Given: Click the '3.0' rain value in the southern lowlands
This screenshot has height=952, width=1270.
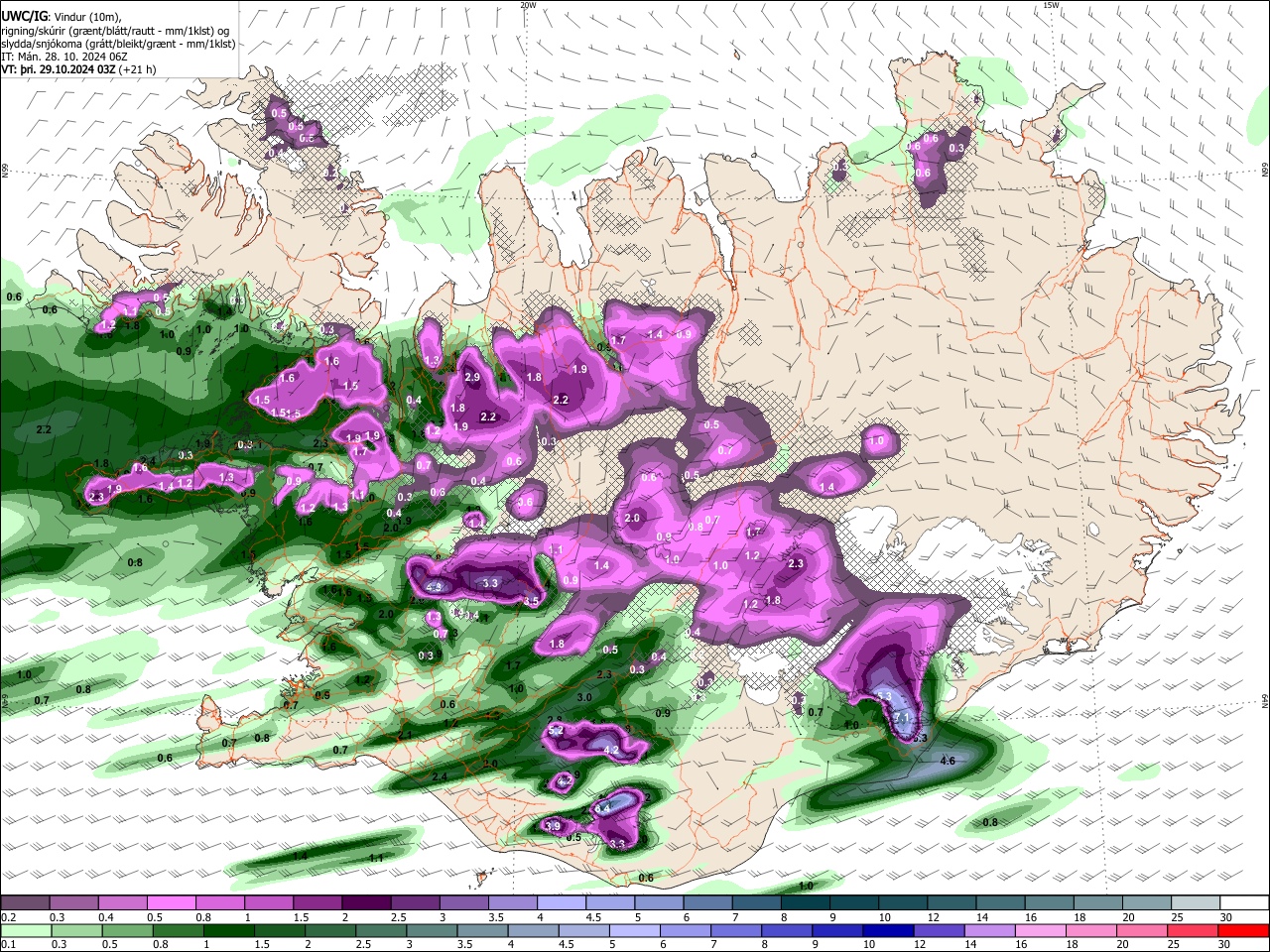Looking at the screenshot, I should click(584, 698).
